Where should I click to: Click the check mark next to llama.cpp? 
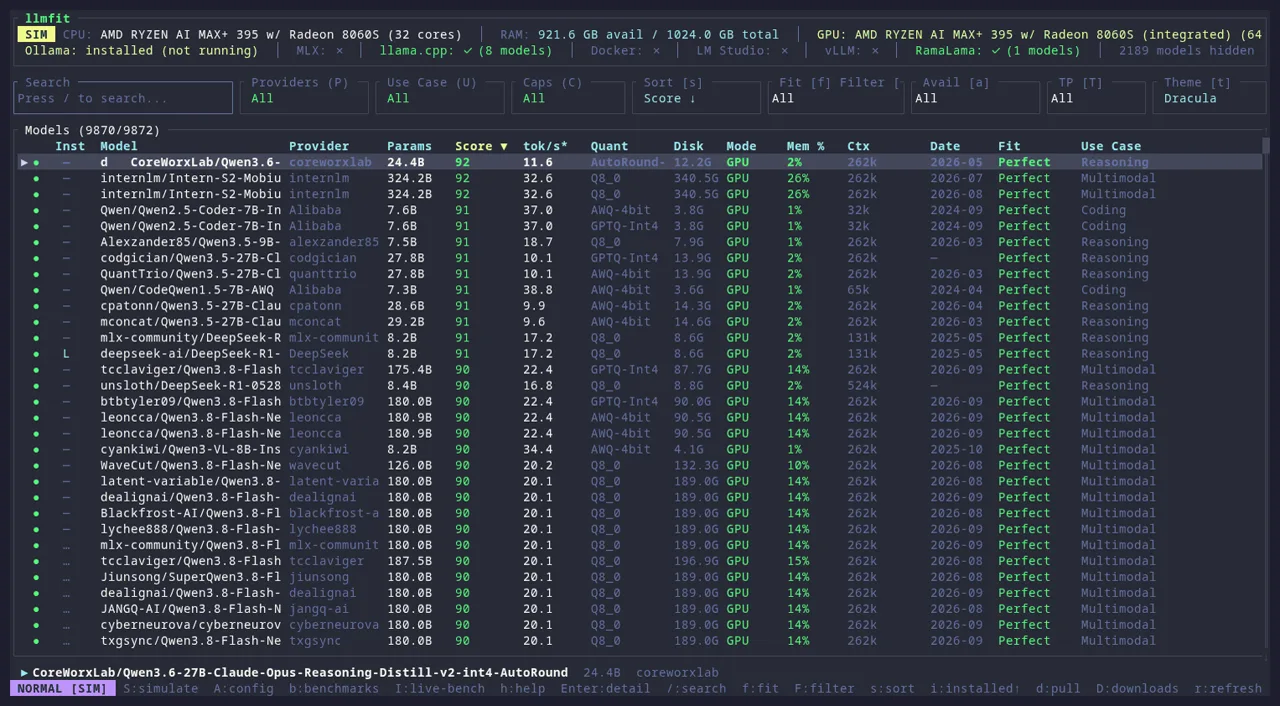(x=468, y=50)
